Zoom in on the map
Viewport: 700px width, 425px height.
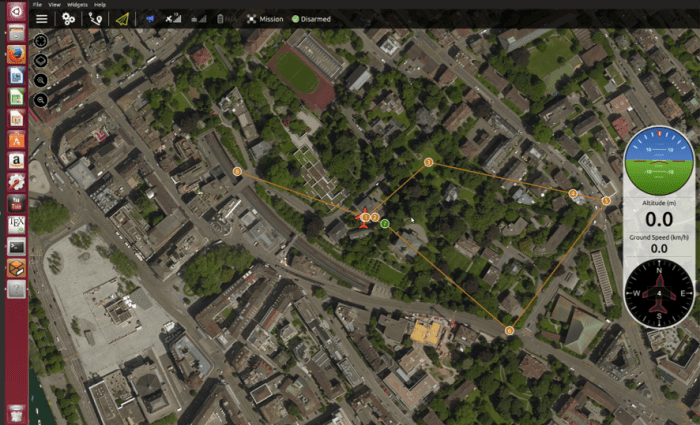(41, 80)
